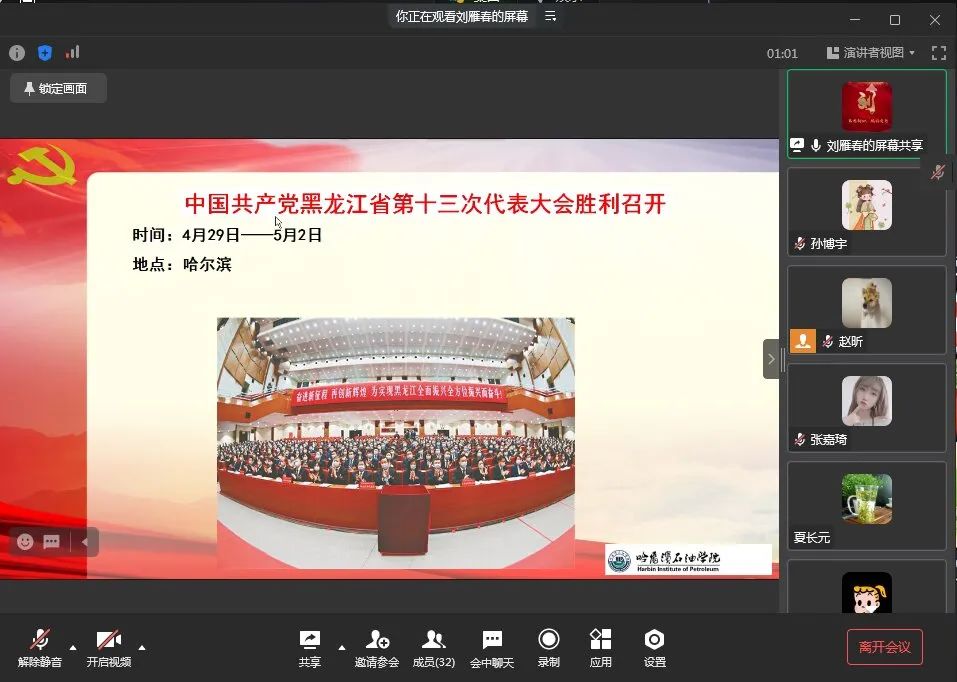957x682 pixels.
Task: Toggle 开启视频 to turn on camera
Action: point(108,647)
